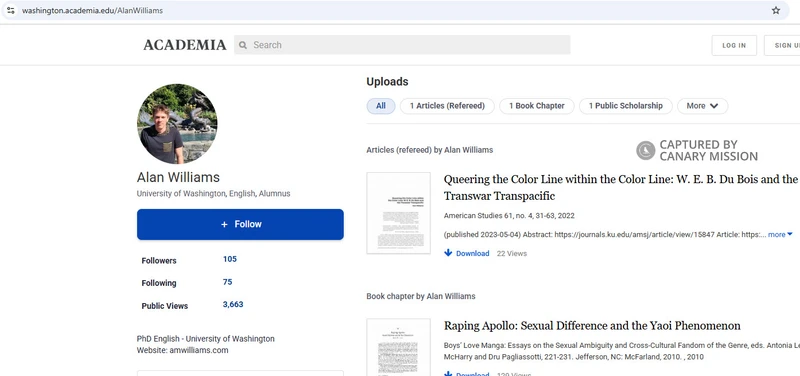Viewport: 800px width, 376px height.
Task: Click the 'Website: amwilliams.com' text
Action: click(x=183, y=350)
